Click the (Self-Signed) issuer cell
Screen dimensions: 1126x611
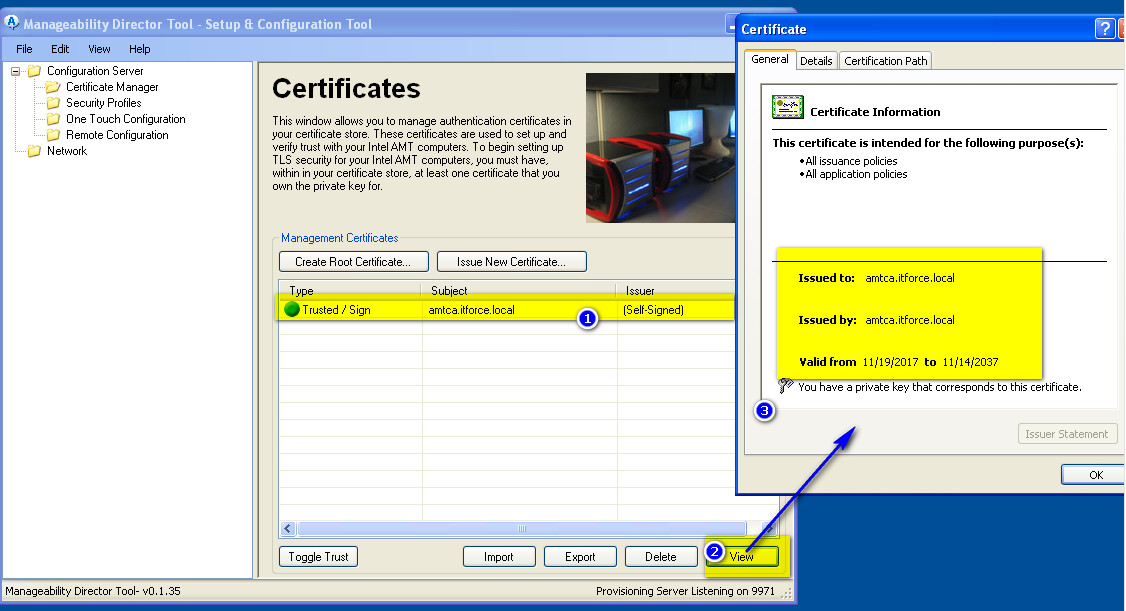pos(653,309)
